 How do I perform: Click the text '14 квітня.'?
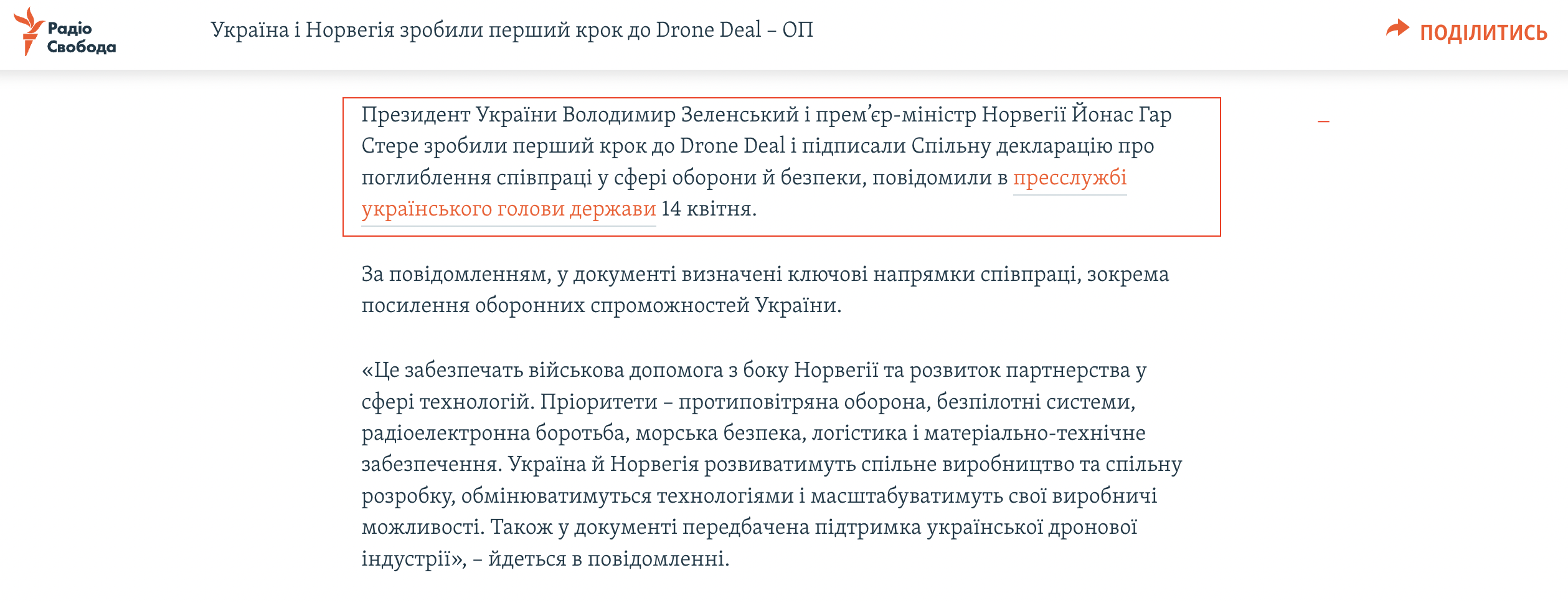point(709,209)
